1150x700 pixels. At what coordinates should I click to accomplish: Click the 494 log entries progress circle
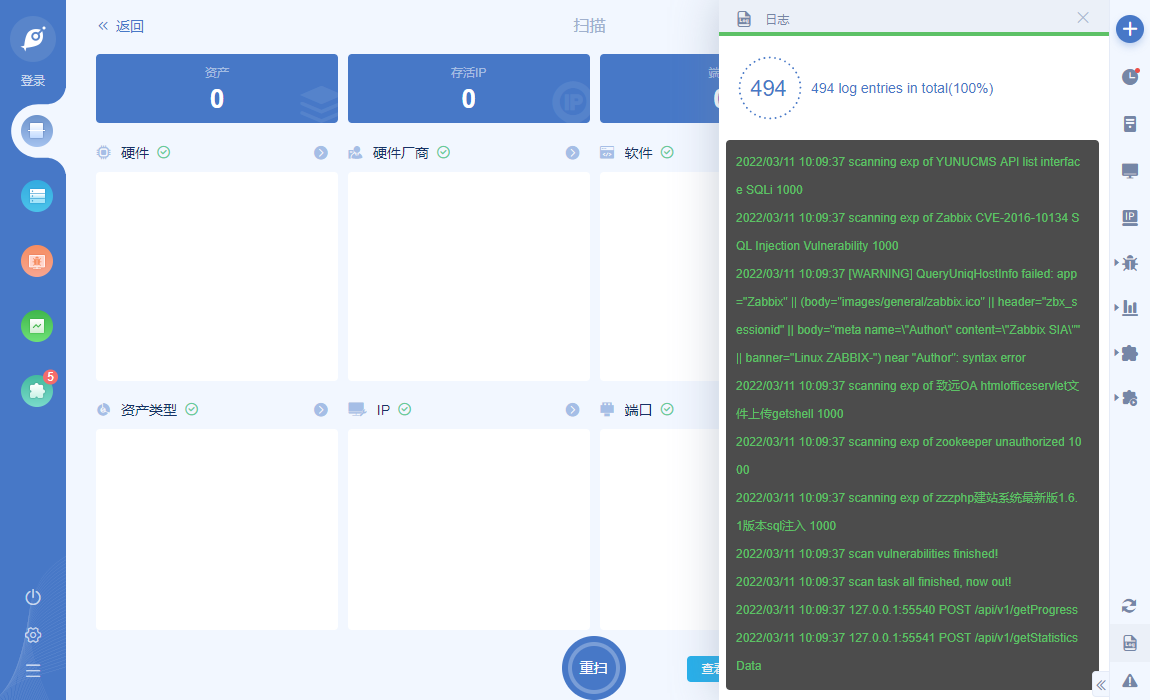tap(769, 88)
